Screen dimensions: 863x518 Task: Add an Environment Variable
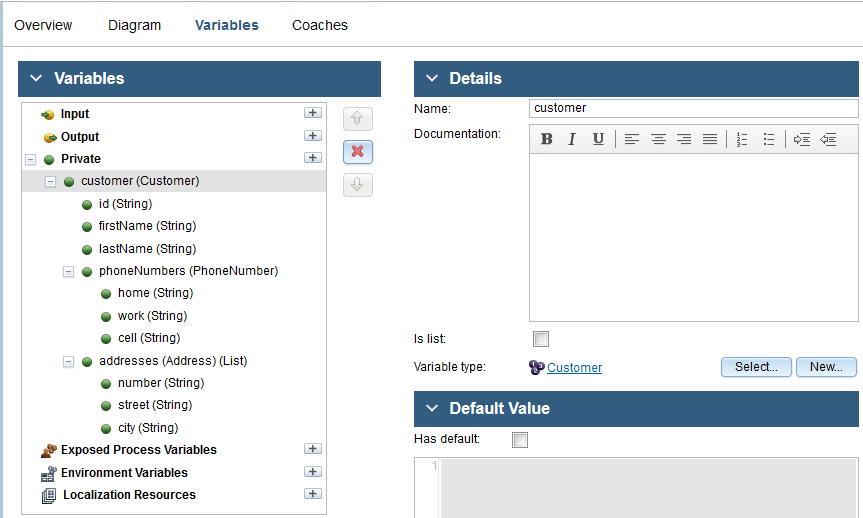[313, 472]
